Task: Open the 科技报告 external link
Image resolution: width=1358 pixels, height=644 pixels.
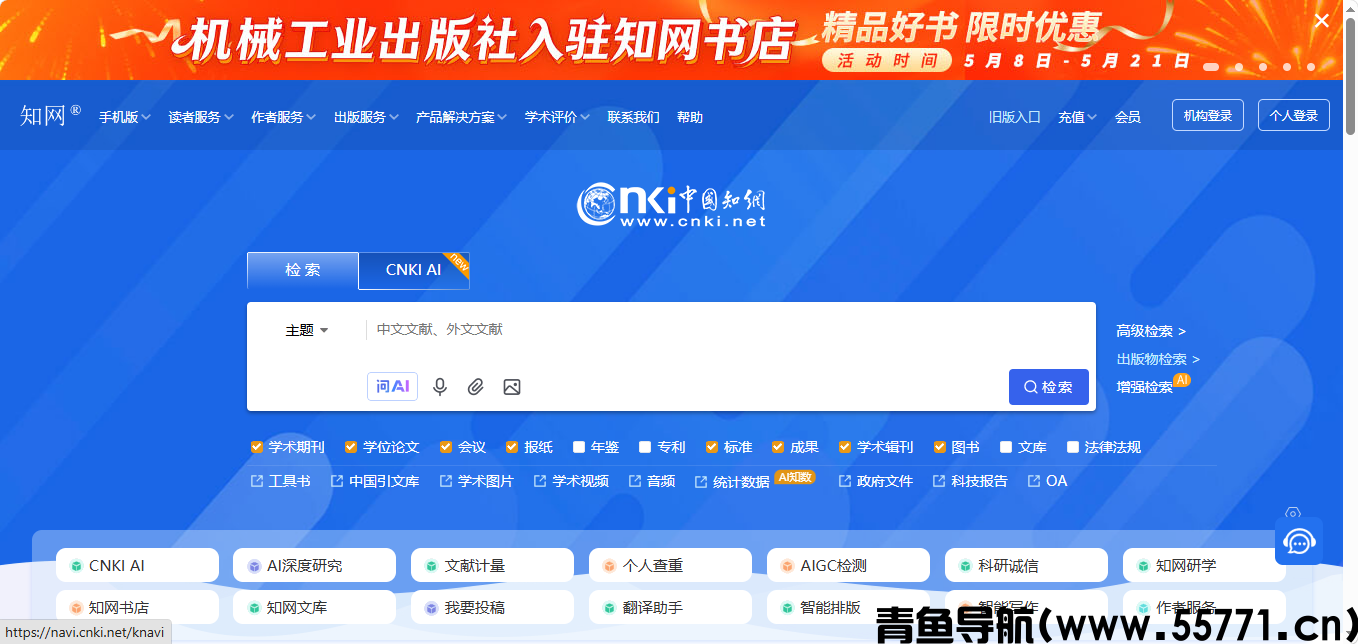Action: (x=970, y=481)
